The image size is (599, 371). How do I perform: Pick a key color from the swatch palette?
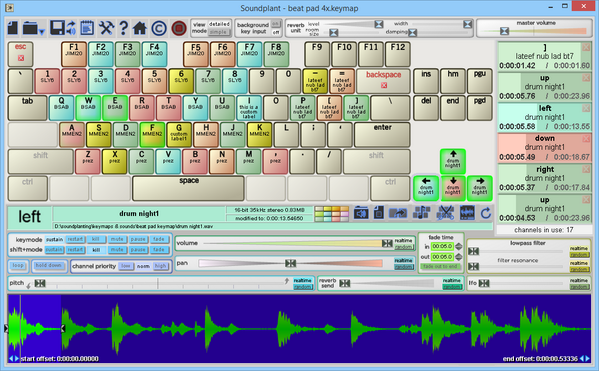332,214
